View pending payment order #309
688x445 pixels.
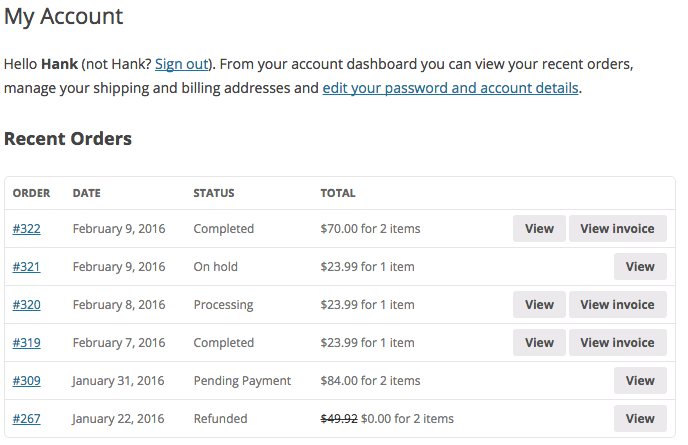tap(640, 381)
